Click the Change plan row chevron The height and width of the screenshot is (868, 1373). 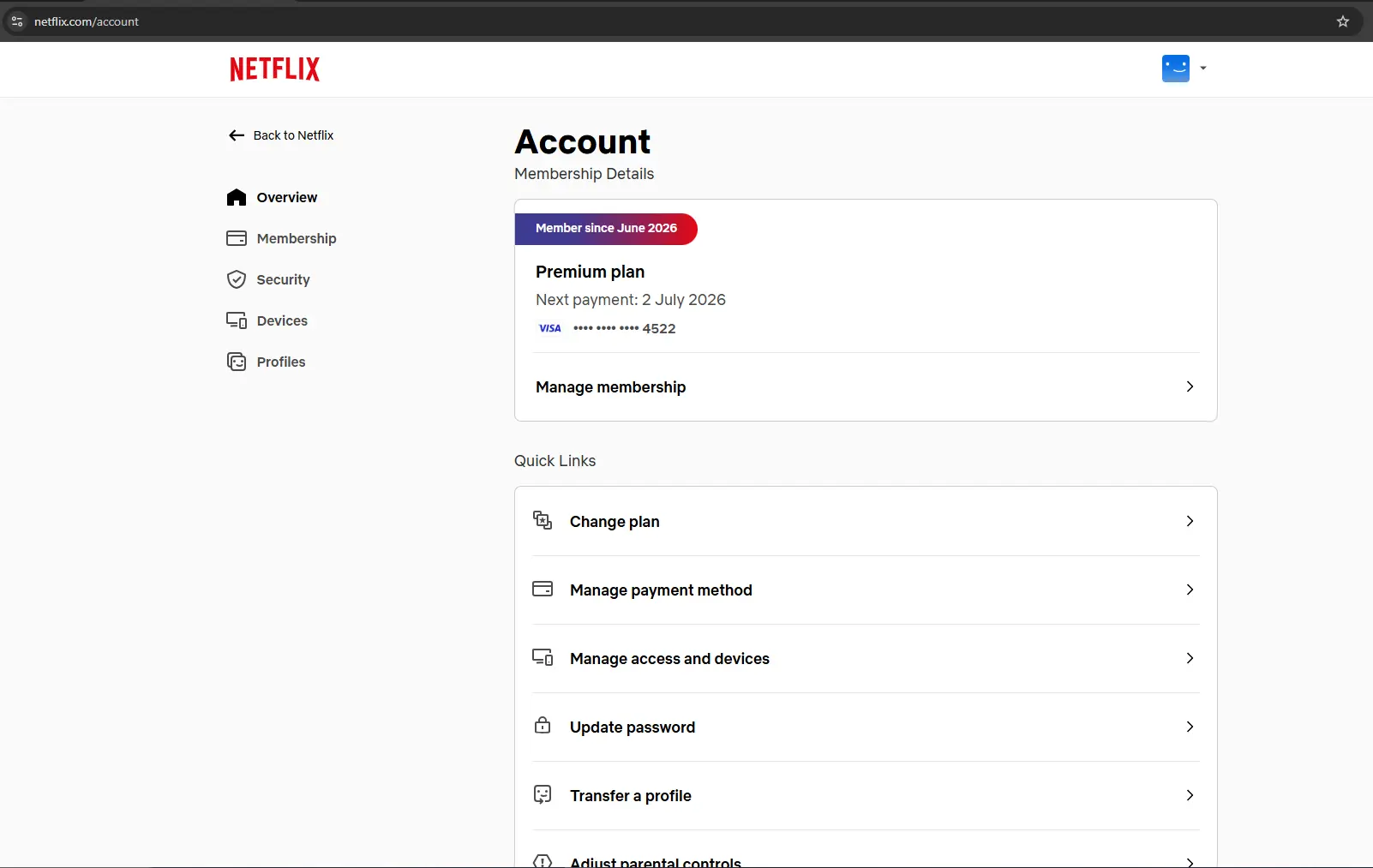point(1190,521)
